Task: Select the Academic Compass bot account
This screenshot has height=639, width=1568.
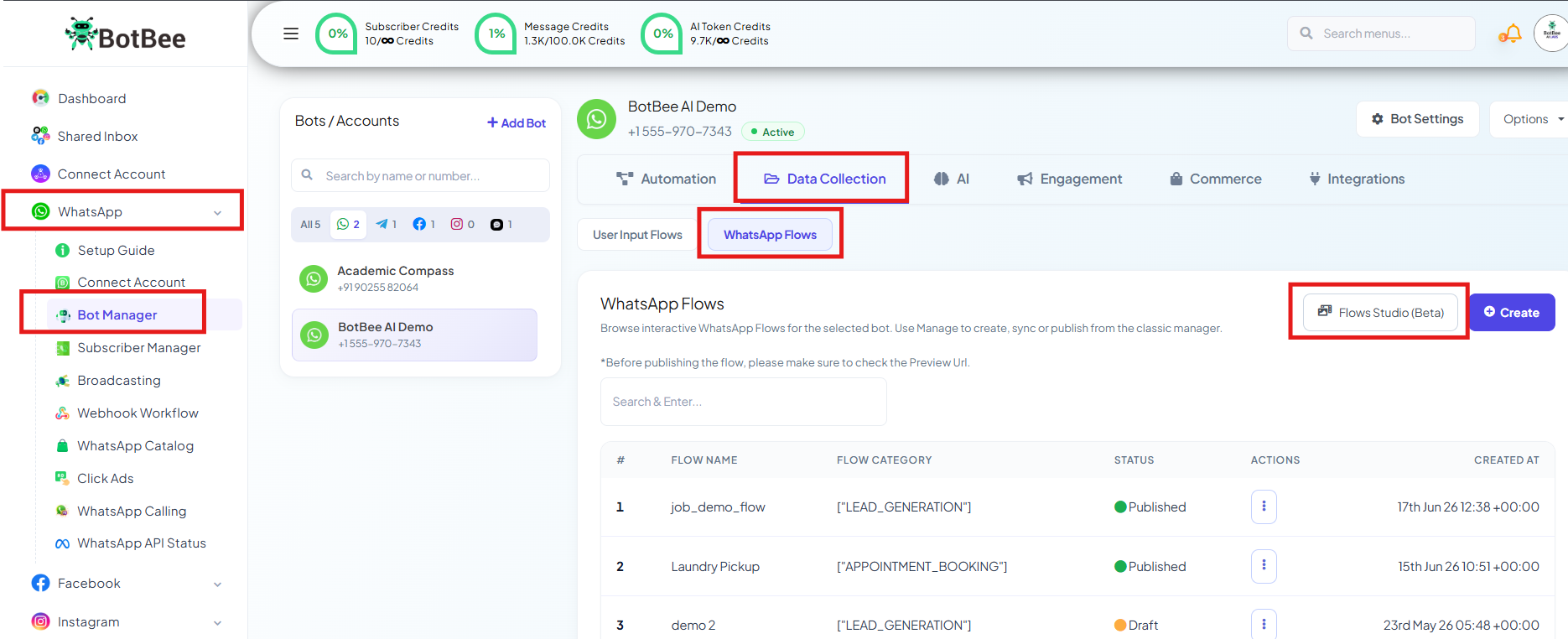Action: pos(414,278)
